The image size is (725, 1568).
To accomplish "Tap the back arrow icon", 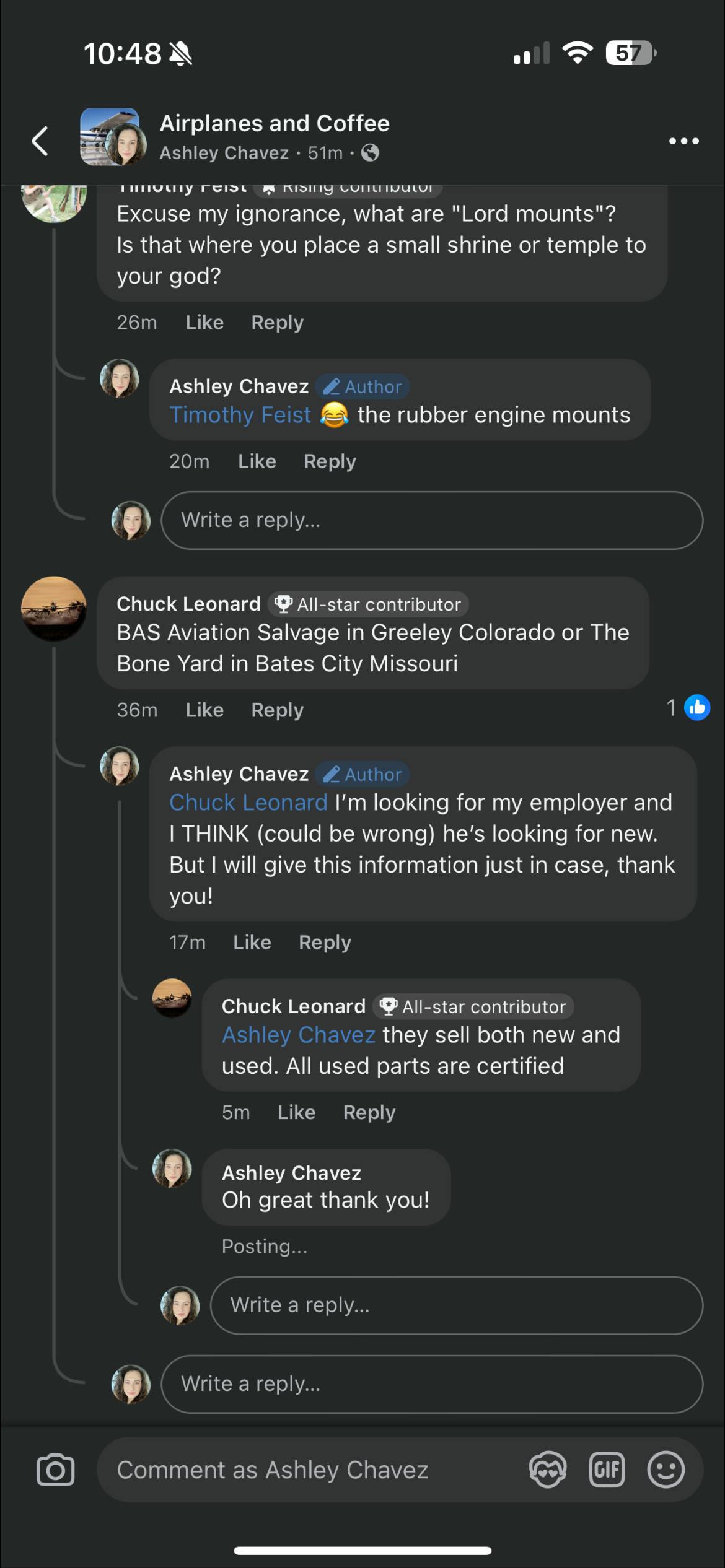I will click(x=40, y=141).
